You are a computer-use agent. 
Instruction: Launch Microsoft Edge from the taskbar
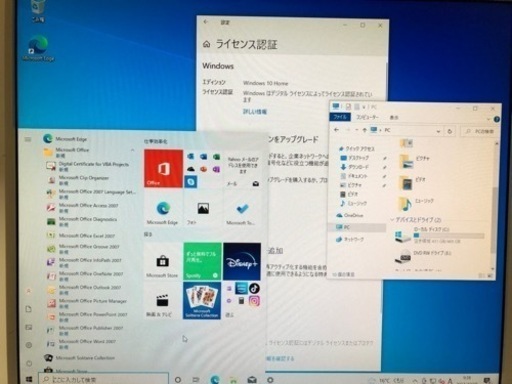coord(215,380)
